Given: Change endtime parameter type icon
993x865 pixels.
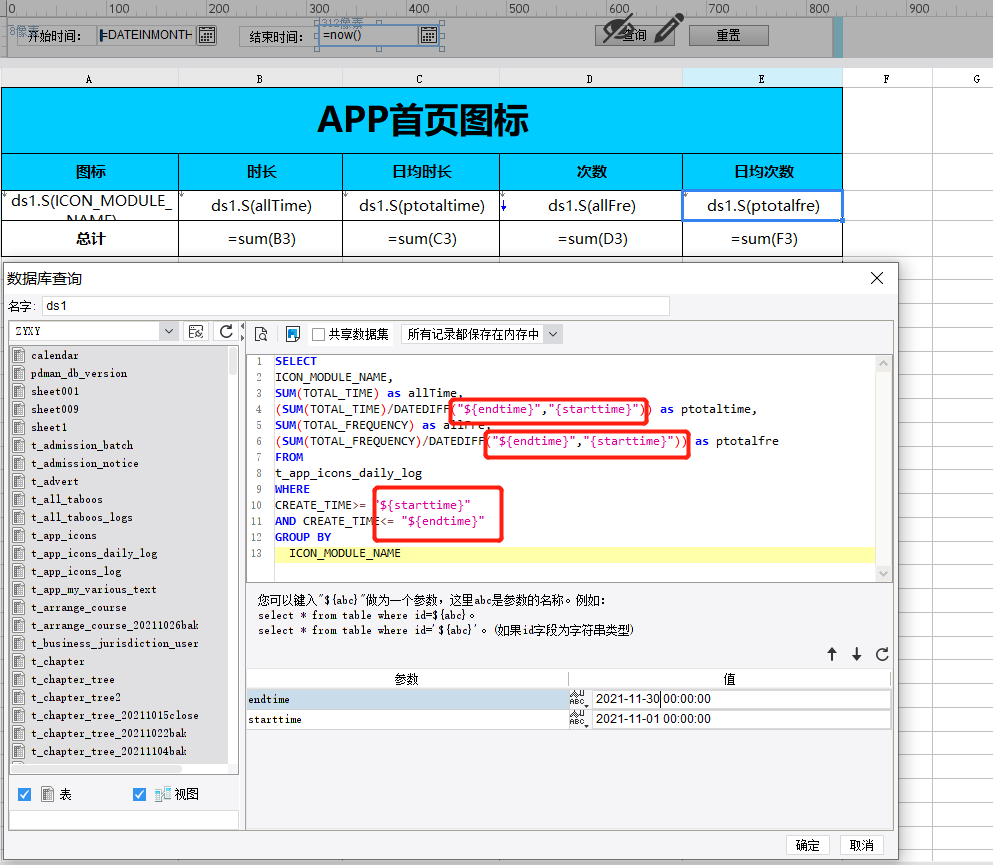Looking at the screenshot, I should click(x=579, y=699).
